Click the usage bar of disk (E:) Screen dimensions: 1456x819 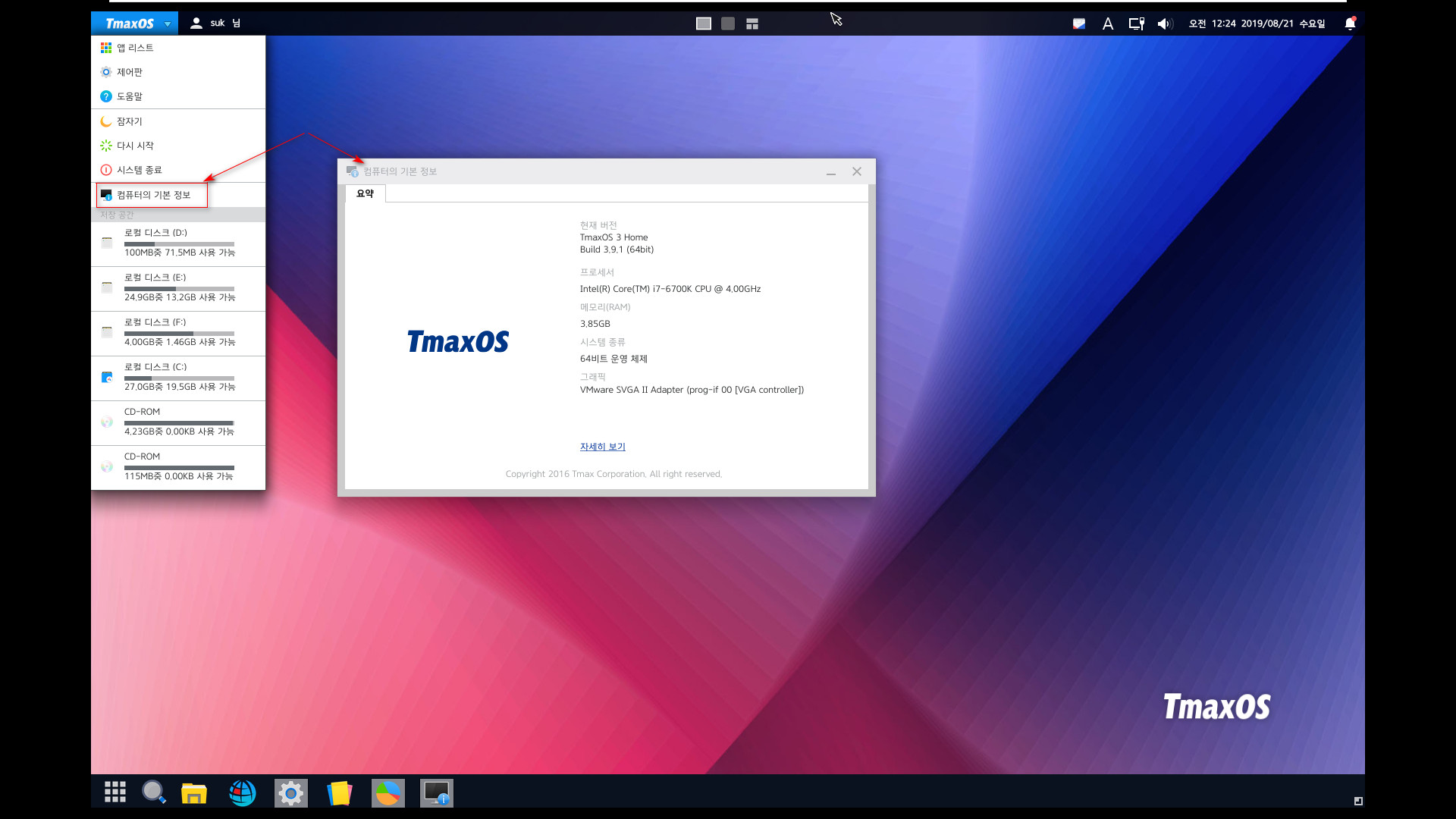pyautogui.click(x=179, y=289)
